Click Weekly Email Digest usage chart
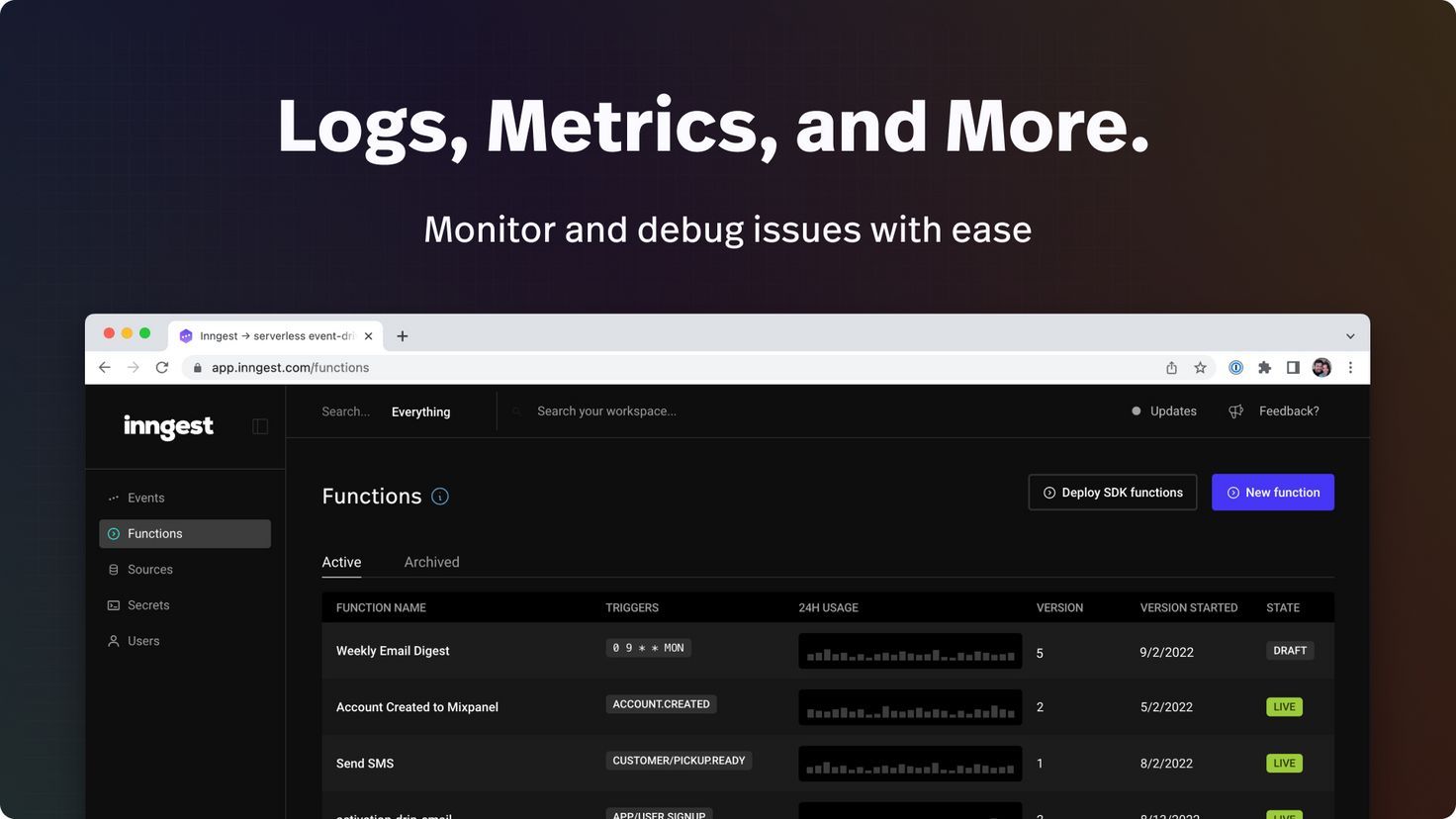The height and width of the screenshot is (819, 1456). 910,651
